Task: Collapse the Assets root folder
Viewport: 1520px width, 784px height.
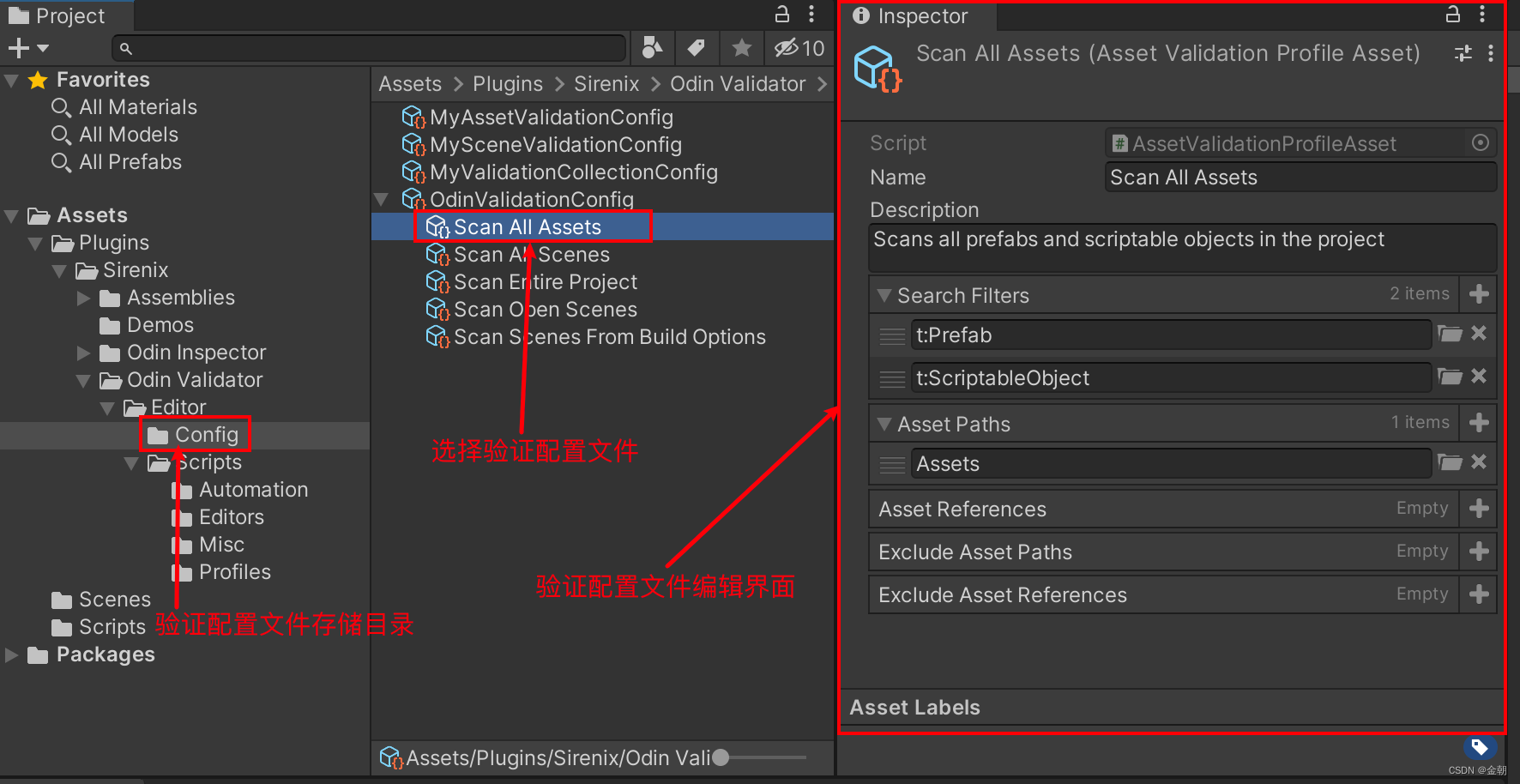Action: [x=11, y=216]
